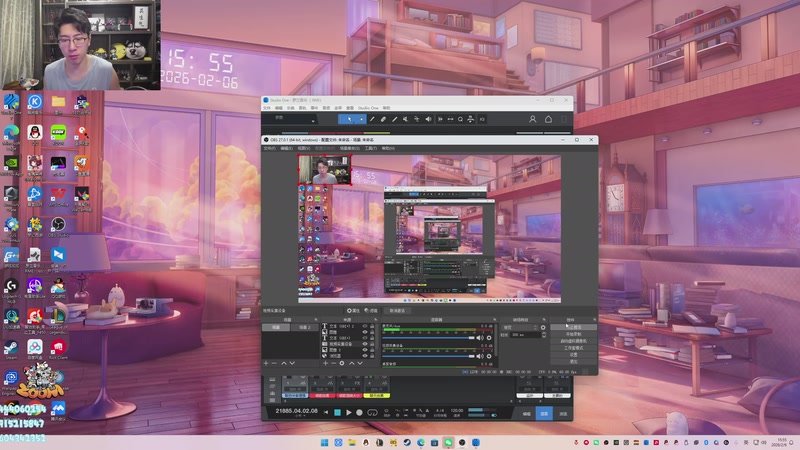Screen dimensions: 800x450
Task: Toggle visibility of 浏览器 source
Action: (x=365, y=356)
